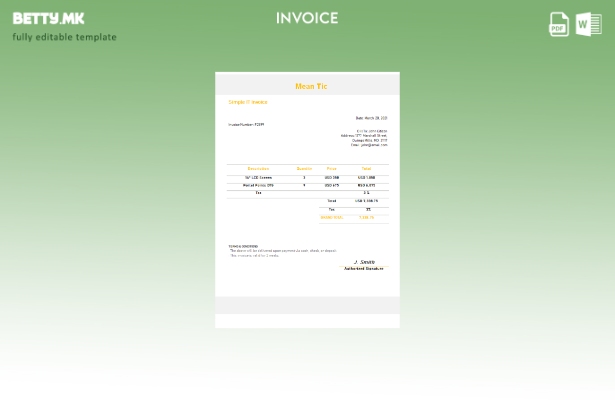
Task: Click the 'Mean Tic' company title
Action: coord(311,87)
